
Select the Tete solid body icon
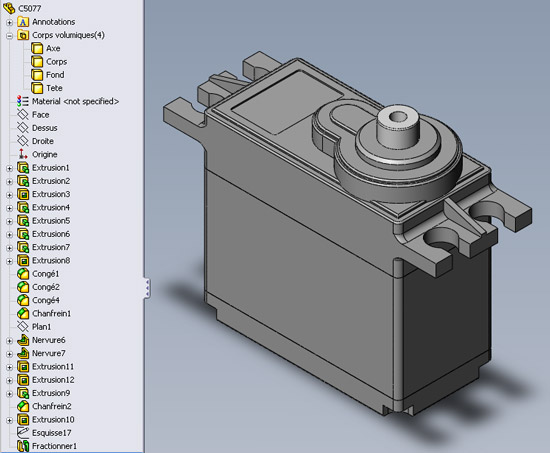(x=37, y=88)
